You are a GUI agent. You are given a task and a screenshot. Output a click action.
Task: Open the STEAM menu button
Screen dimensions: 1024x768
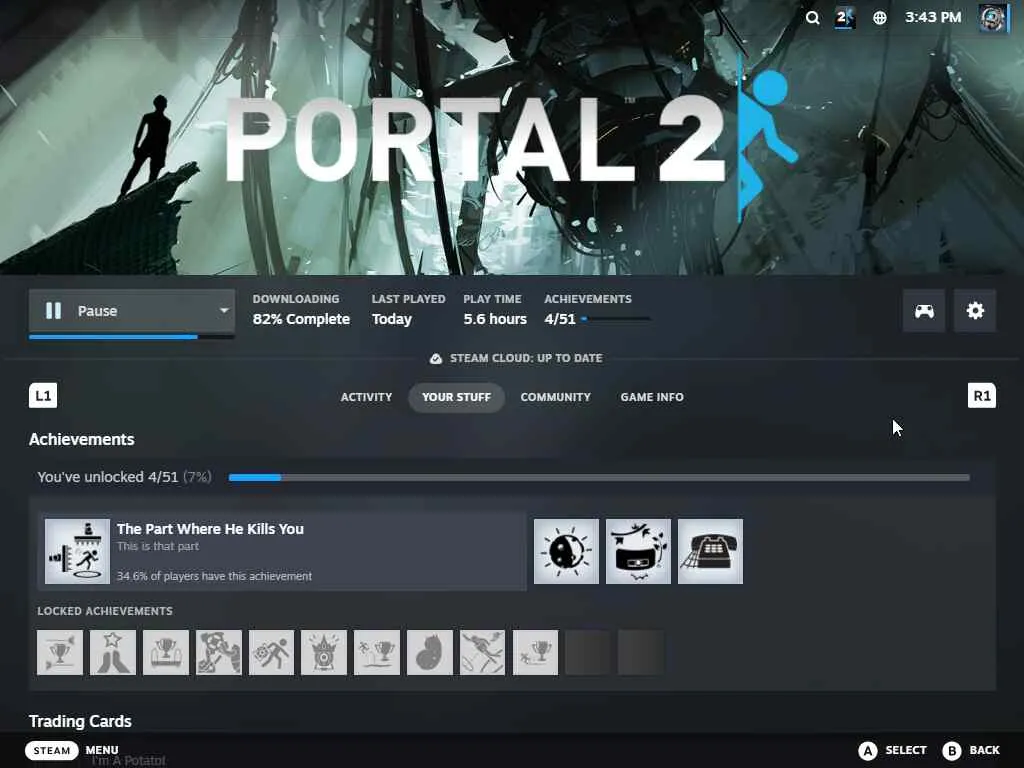(52, 750)
